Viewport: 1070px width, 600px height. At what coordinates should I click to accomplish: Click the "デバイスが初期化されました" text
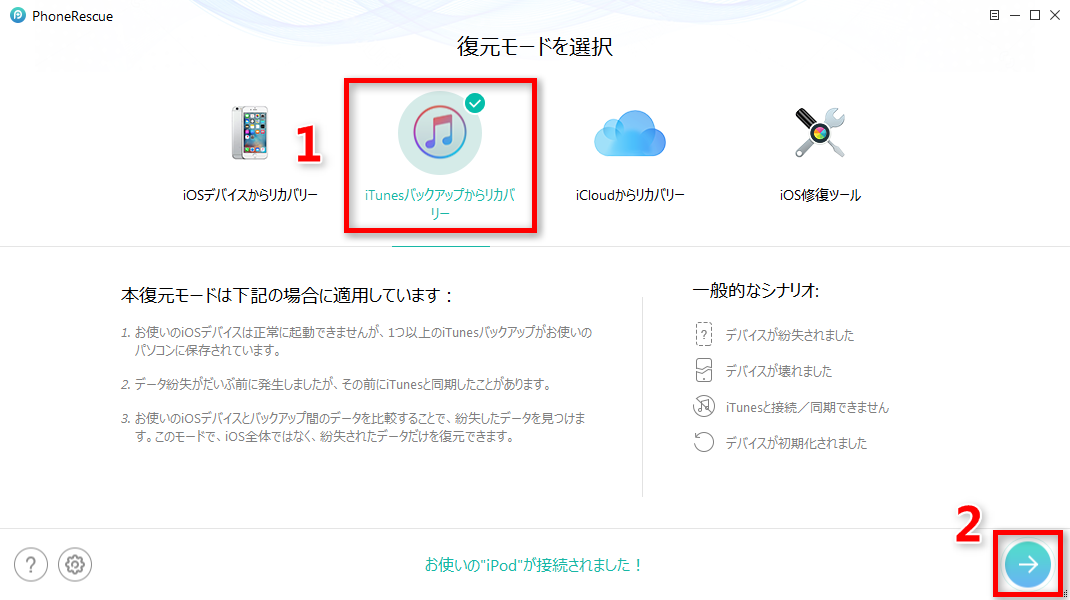796,444
